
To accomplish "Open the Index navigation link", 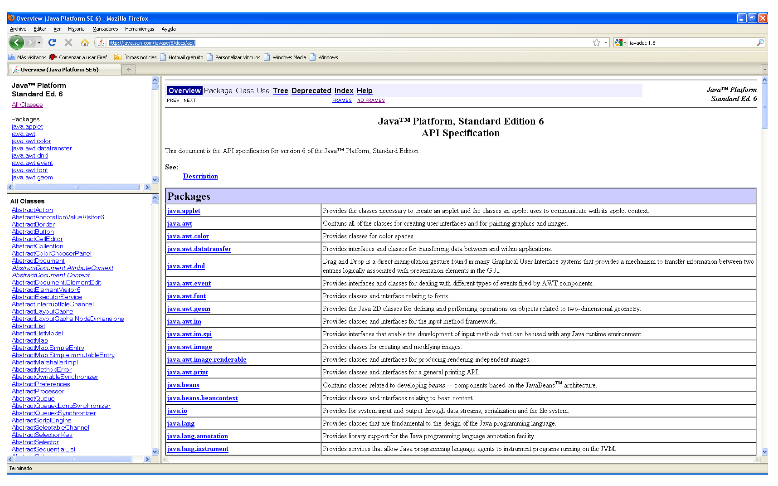I will [x=344, y=90].
